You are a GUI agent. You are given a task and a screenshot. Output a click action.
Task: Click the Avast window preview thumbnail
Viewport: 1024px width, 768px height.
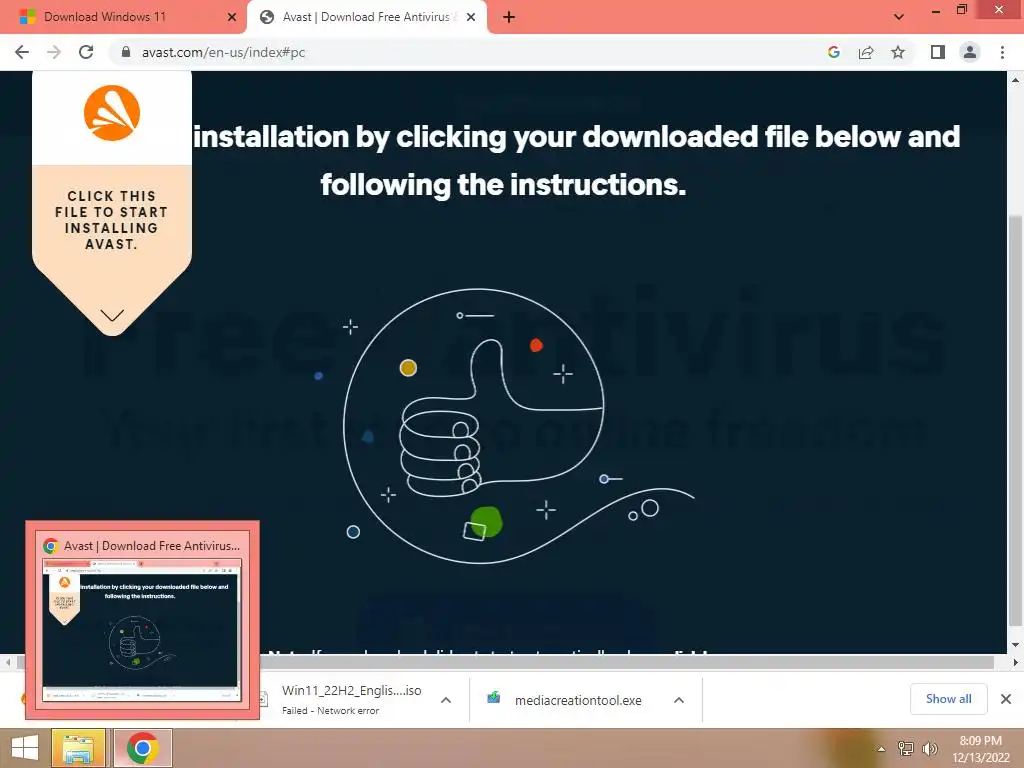click(142, 630)
